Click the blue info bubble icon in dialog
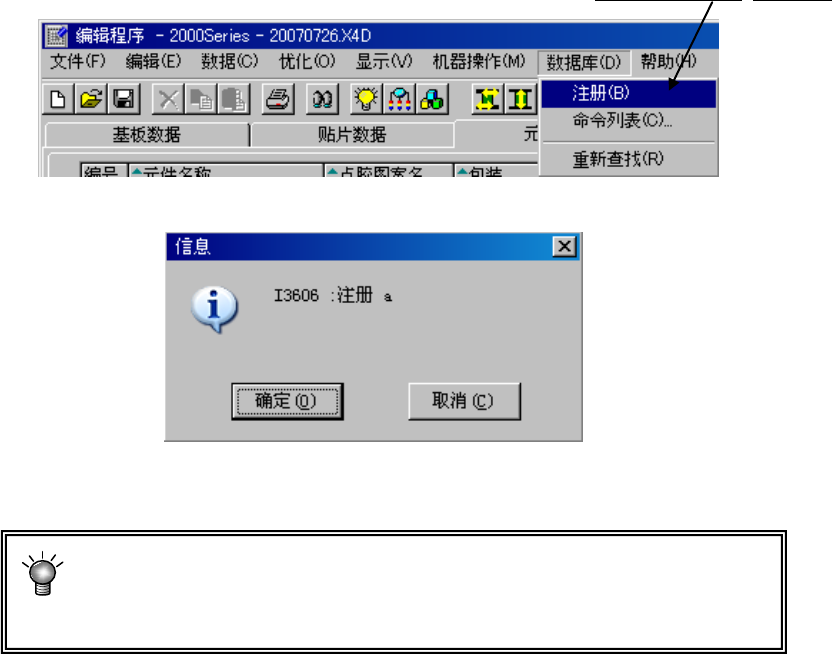Viewport: 832px width, 654px height. 214,310
